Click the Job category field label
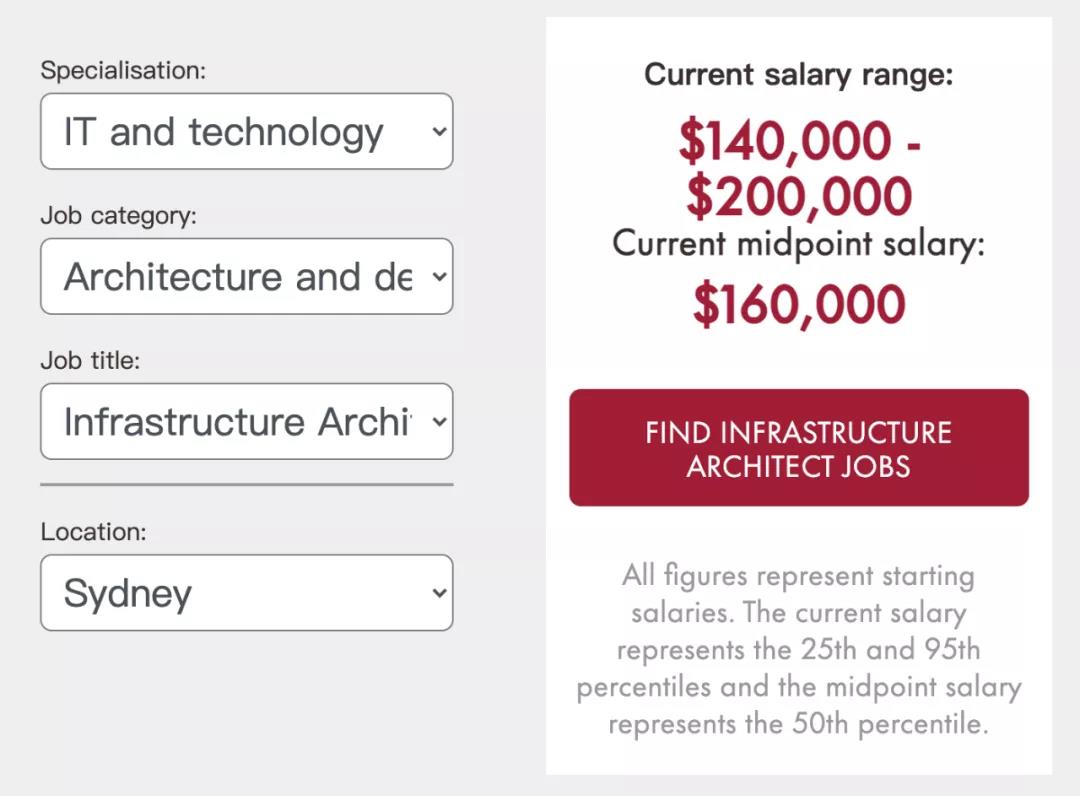The image size is (1080, 796). [118, 216]
